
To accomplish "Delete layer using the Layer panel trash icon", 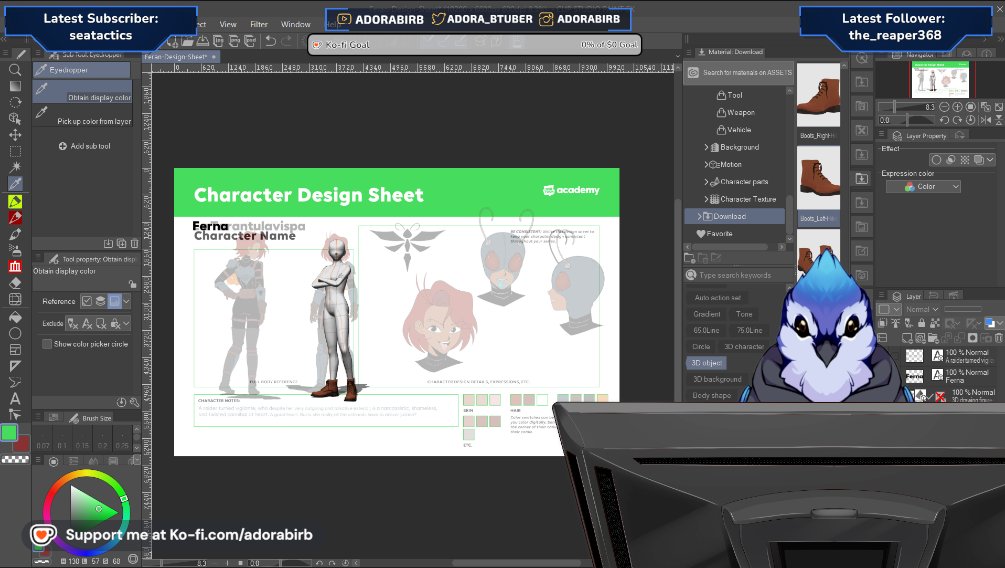I will pos(999,338).
